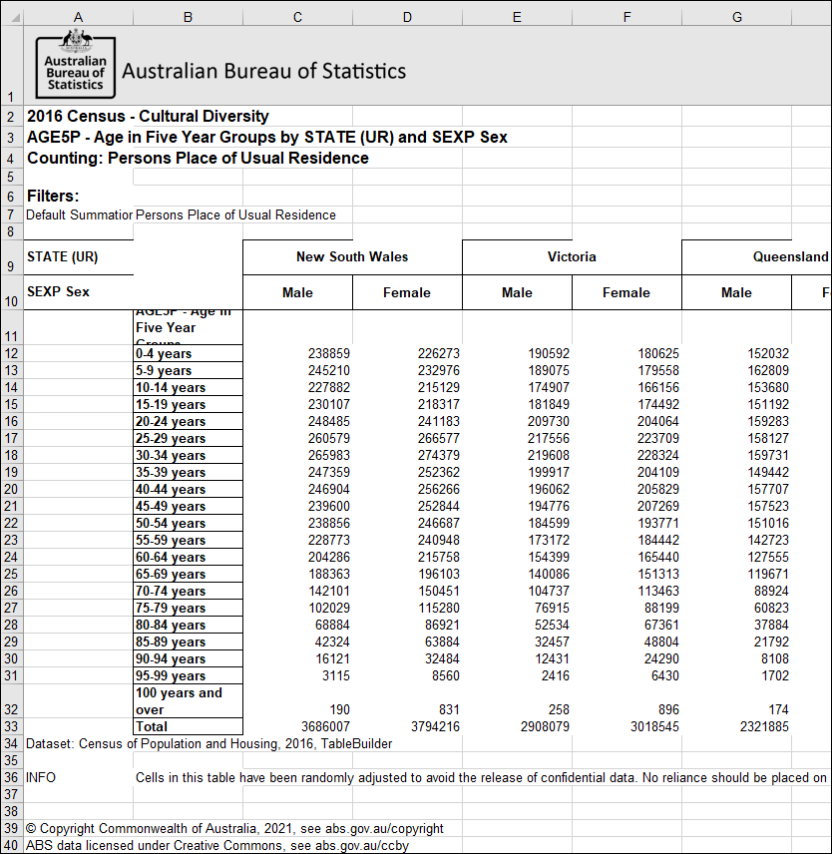Click the 'Victoria' header cell
Image resolution: width=832 pixels, height=854 pixels.
click(x=572, y=257)
